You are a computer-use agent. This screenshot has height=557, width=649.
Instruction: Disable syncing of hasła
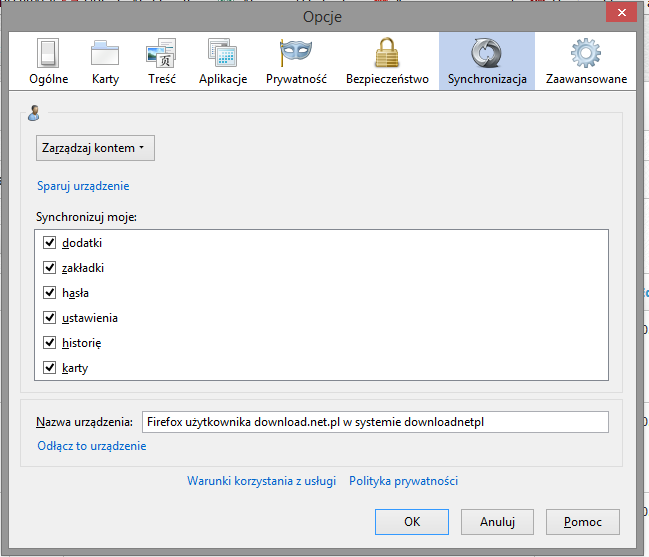(50, 293)
